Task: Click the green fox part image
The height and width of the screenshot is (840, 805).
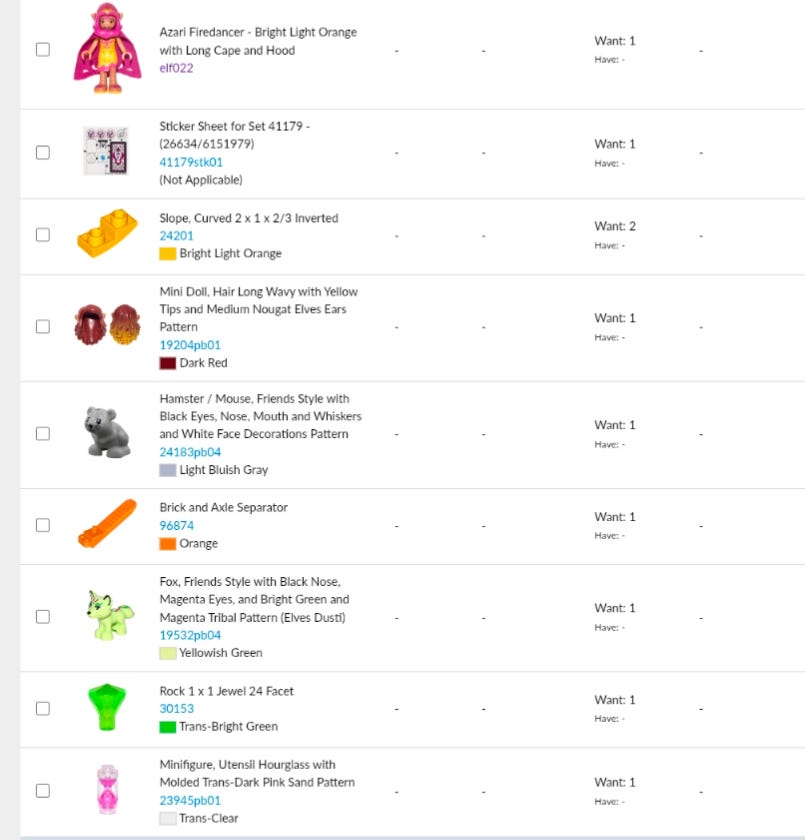Action: click(x=106, y=616)
